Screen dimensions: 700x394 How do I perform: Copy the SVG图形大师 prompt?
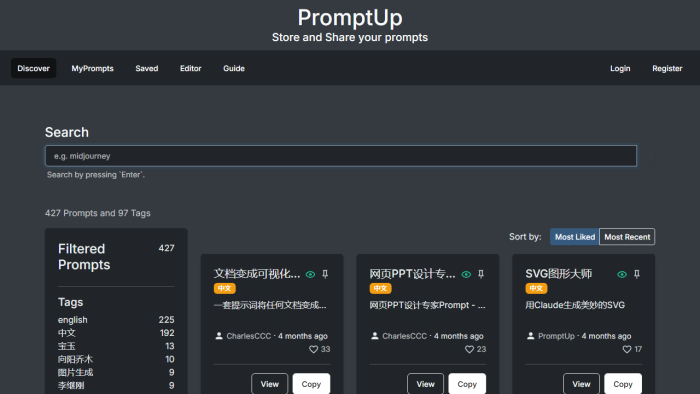point(623,384)
